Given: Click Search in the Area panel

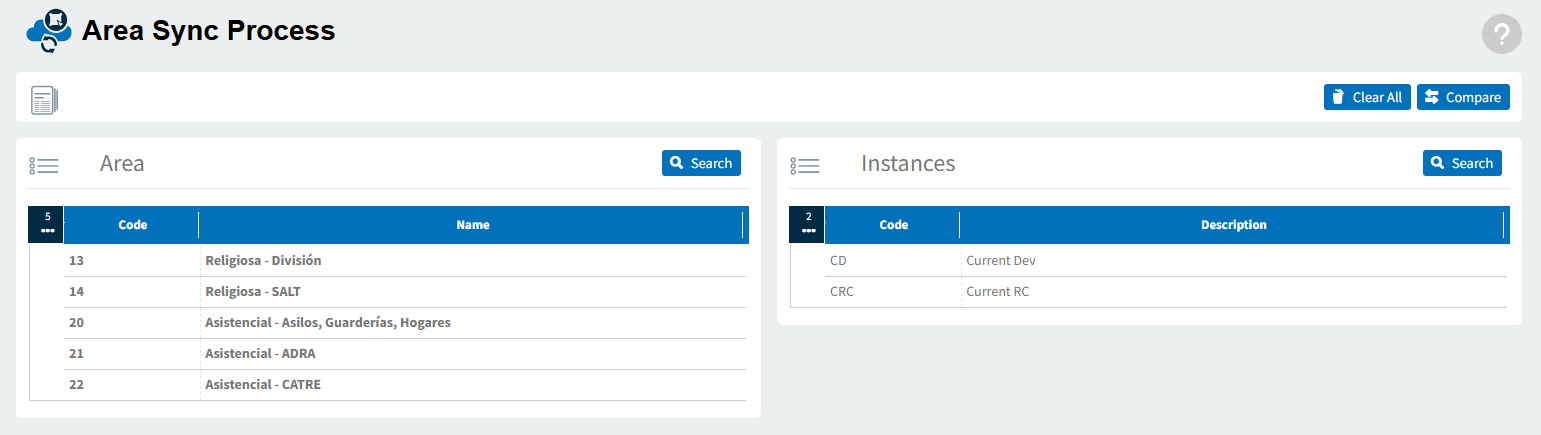Looking at the screenshot, I should tap(701, 163).
